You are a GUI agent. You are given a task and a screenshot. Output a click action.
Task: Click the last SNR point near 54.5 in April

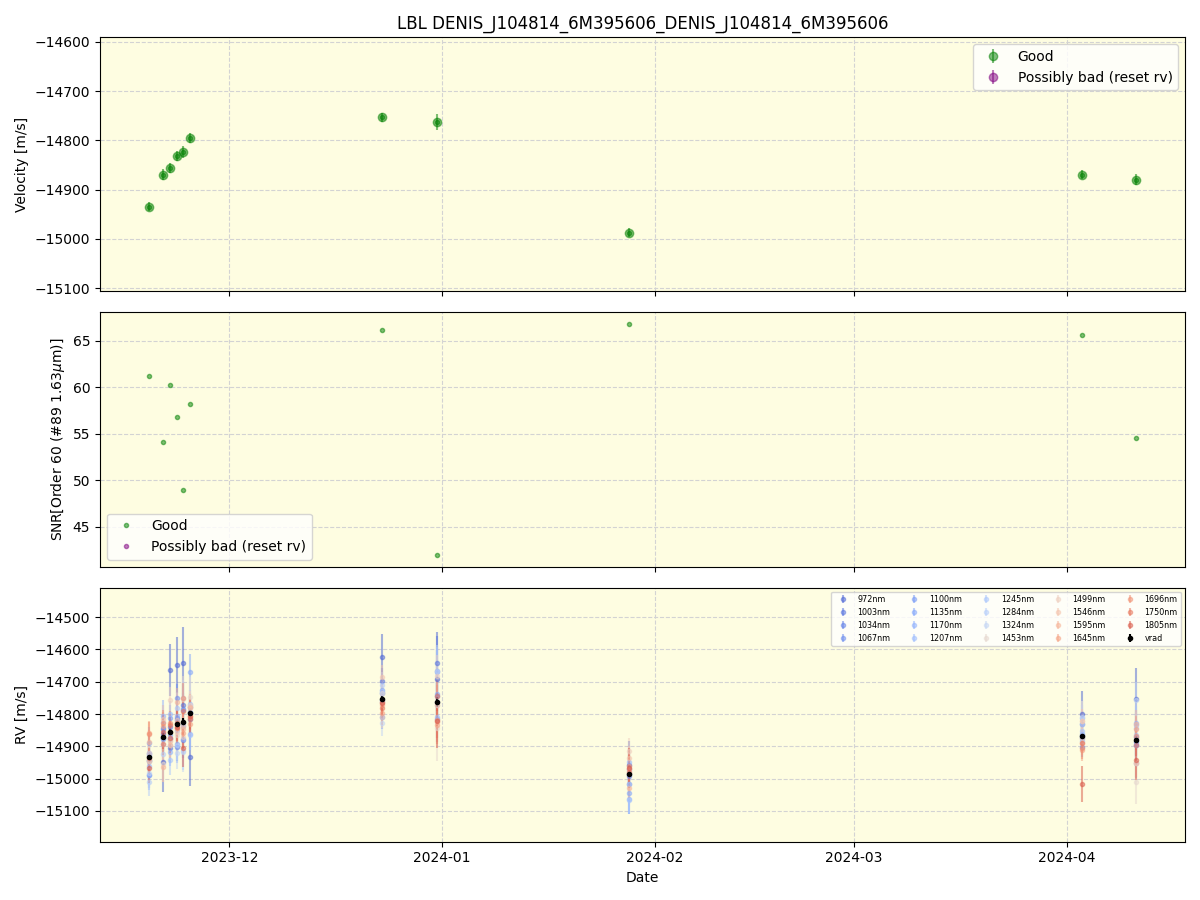coord(1136,438)
